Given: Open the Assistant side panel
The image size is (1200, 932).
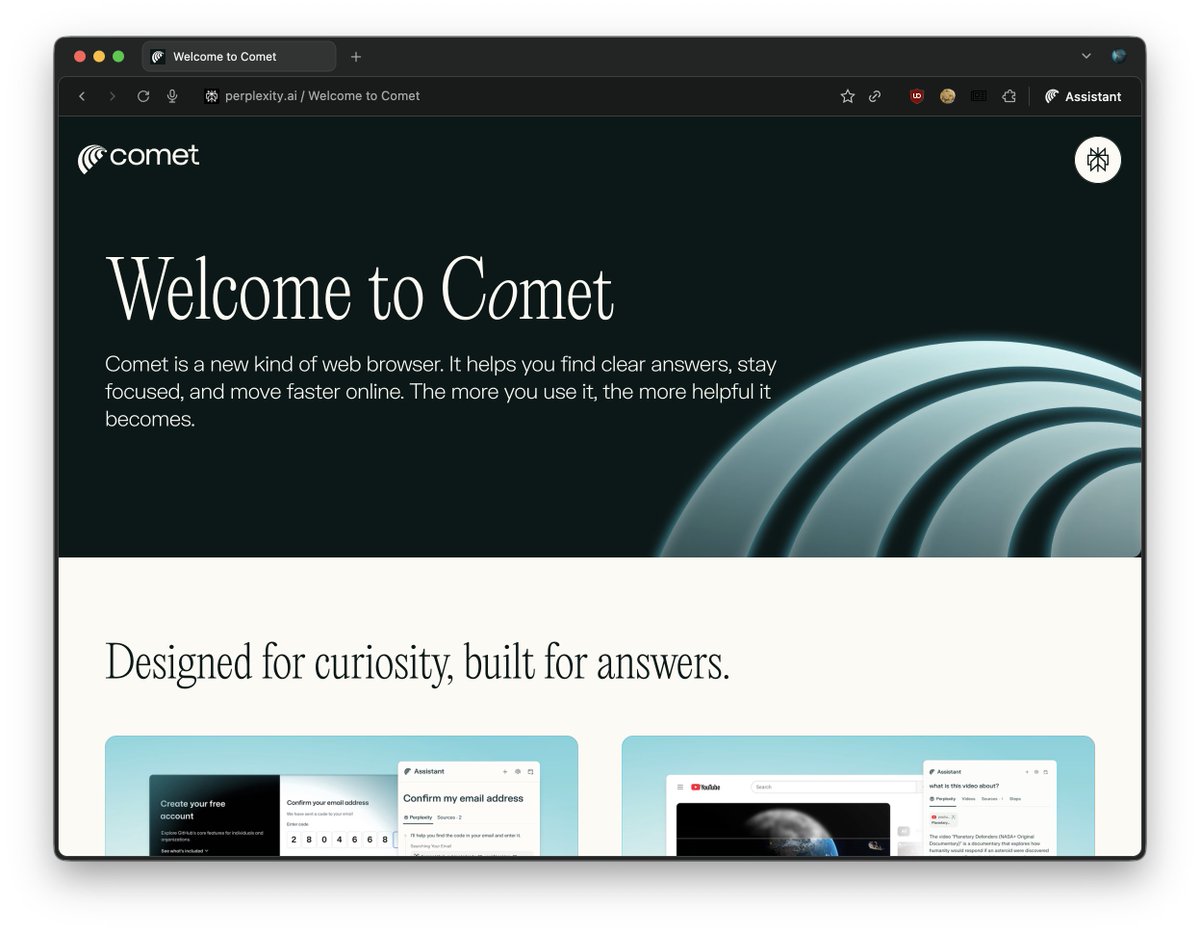Looking at the screenshot, I should click(1083, 96).
